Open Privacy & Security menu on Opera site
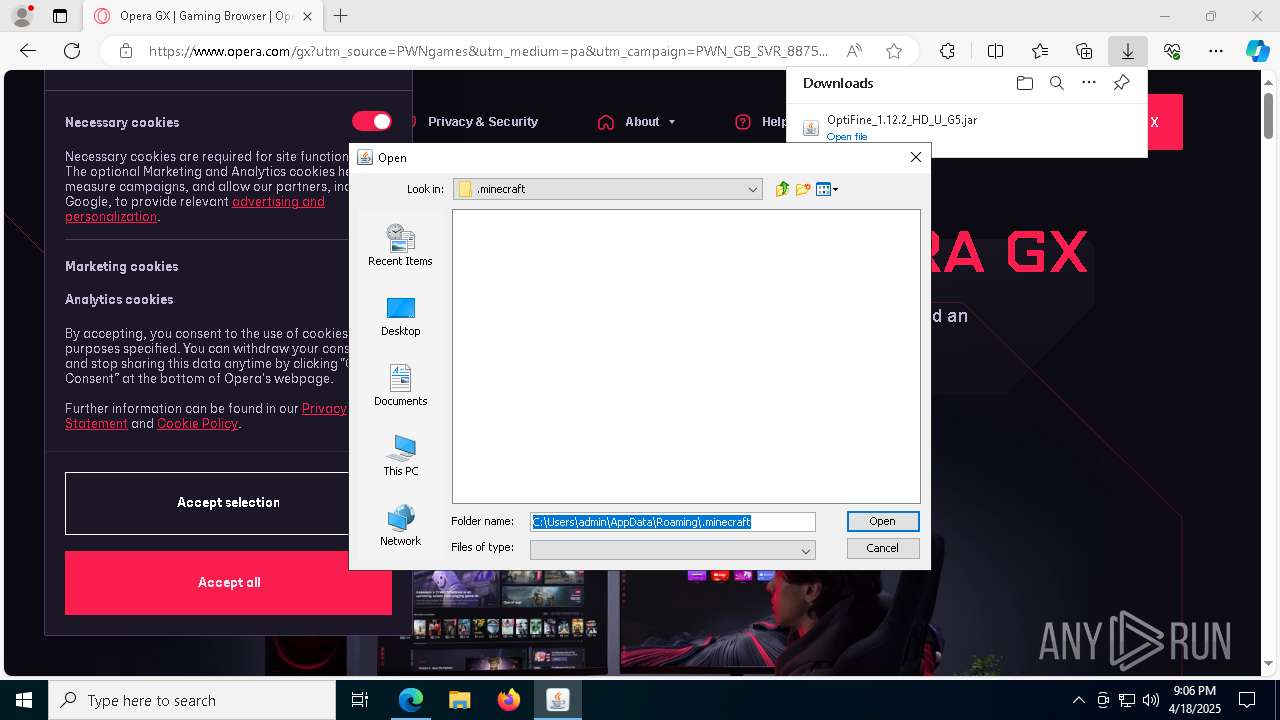 click(x=483, y=122)
